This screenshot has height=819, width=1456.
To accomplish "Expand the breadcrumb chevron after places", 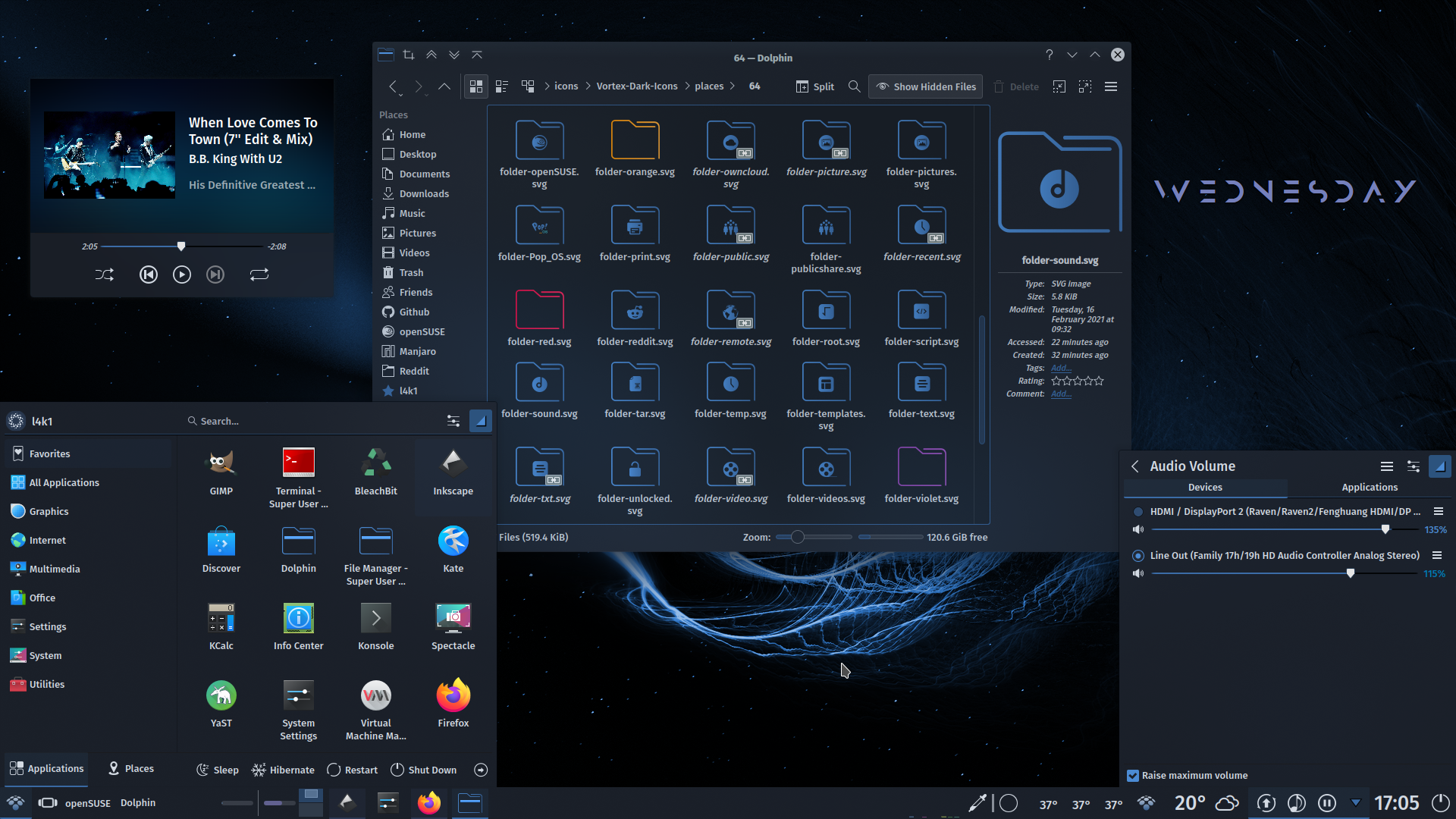I will click(732, 86).
